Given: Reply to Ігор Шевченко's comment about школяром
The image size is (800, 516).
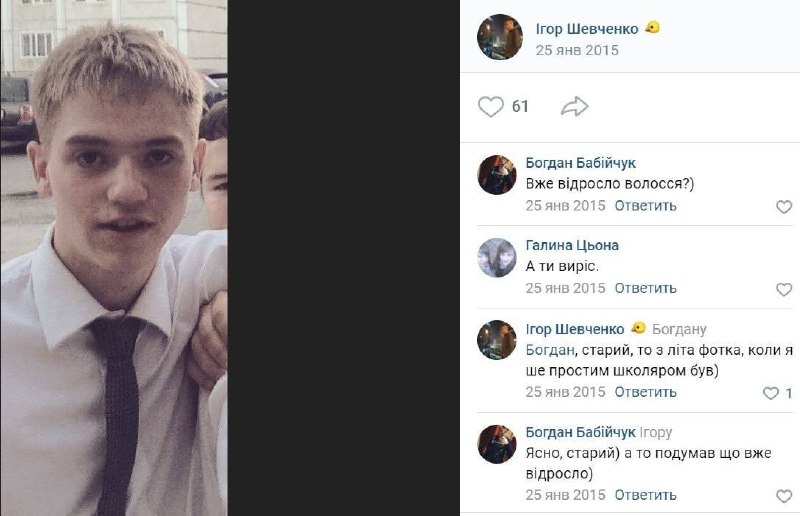Looking at the screenshot, I should coord(645,392).
